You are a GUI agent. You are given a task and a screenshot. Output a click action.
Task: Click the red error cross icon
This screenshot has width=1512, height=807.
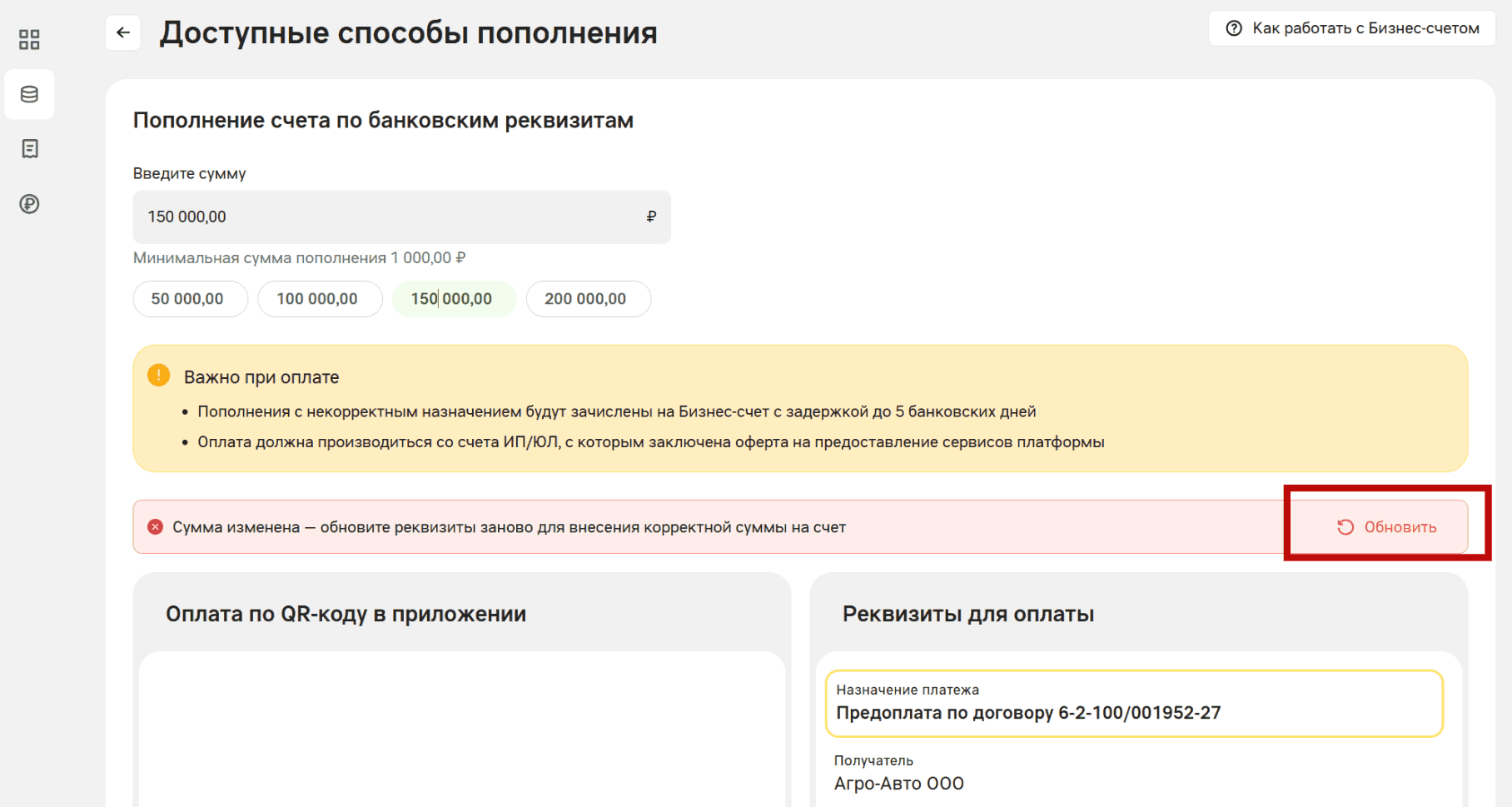(155, 527)
